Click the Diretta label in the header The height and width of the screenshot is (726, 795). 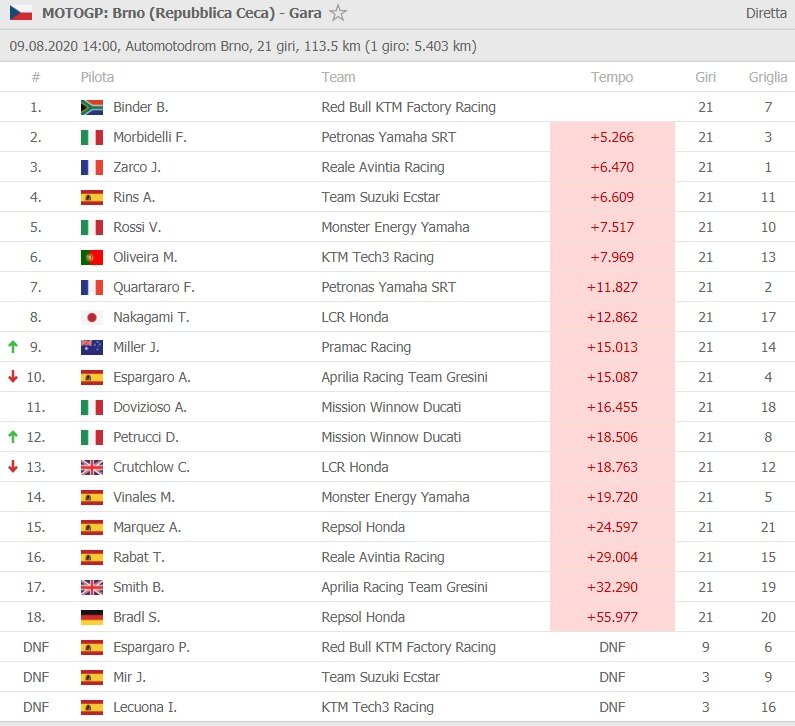766,13
